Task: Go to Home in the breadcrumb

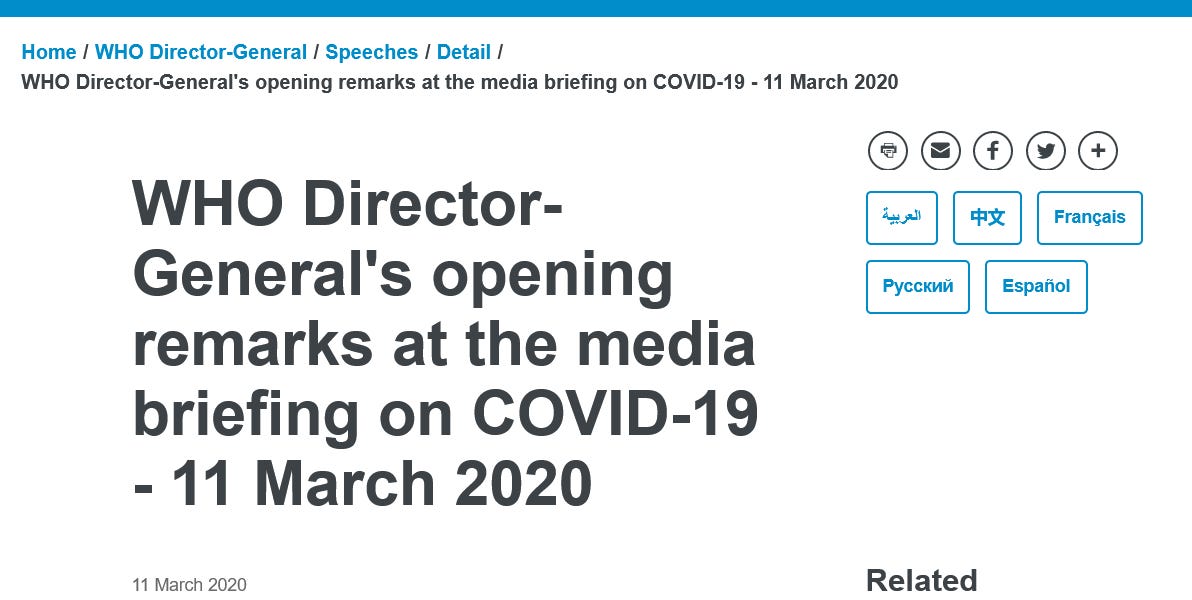Action: coord(48,52)
